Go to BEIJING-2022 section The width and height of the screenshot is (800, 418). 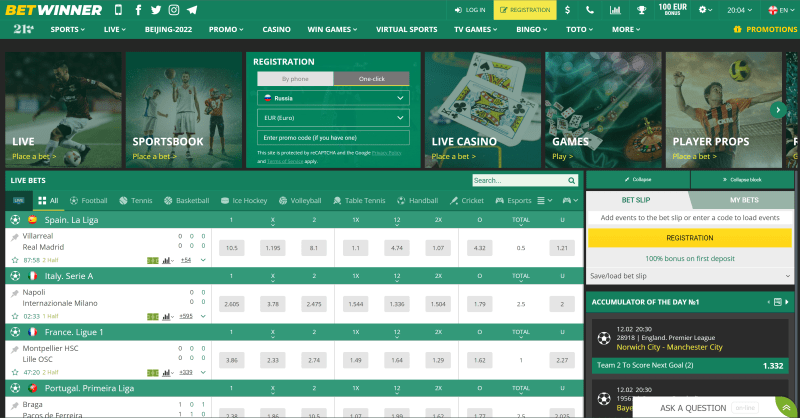coord(168,30)
